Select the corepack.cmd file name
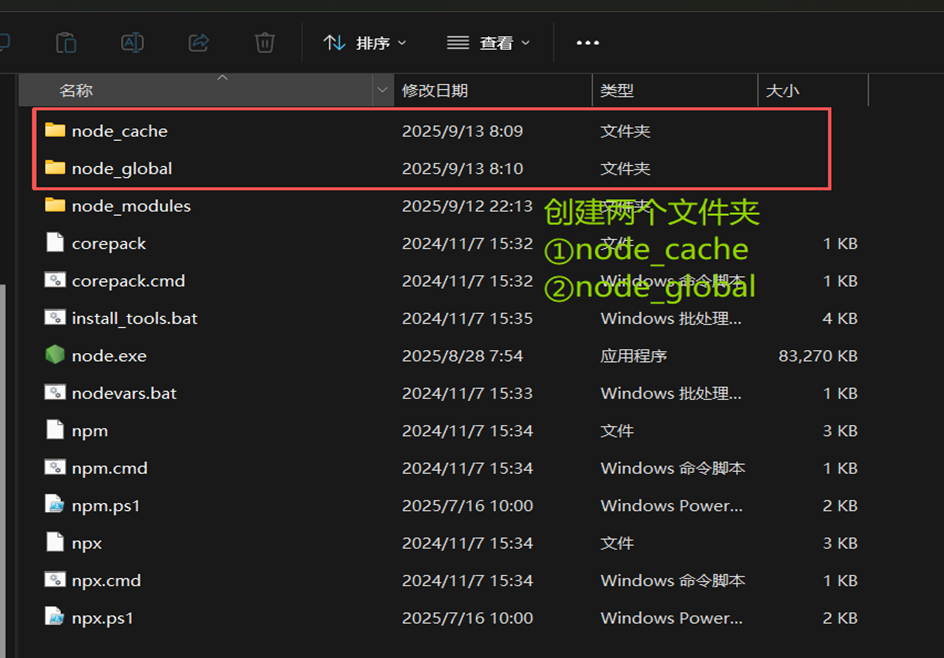The width and height of the screenshot is (944, 658). tap(128, 281)
